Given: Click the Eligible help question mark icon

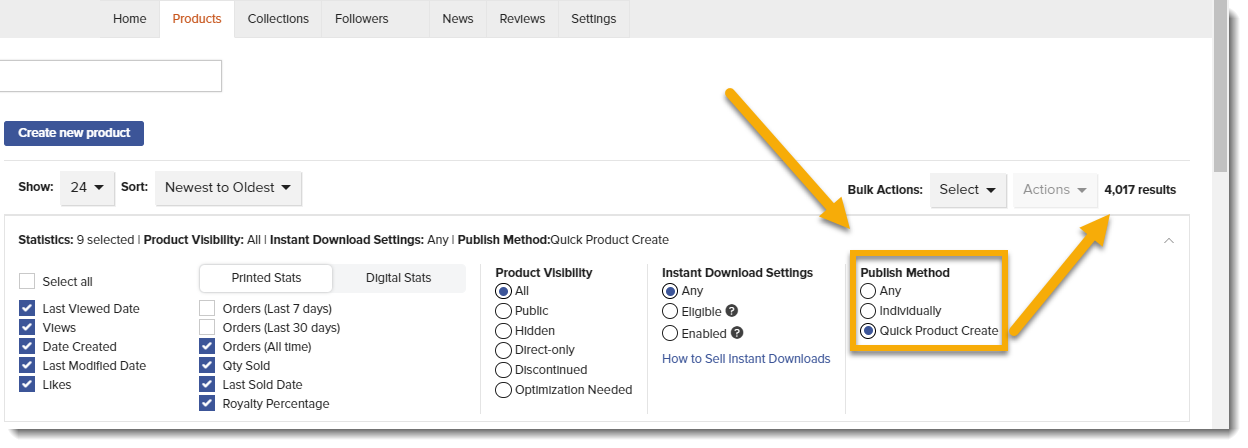Looking at the screenshot, I should (x=732, y=311).
